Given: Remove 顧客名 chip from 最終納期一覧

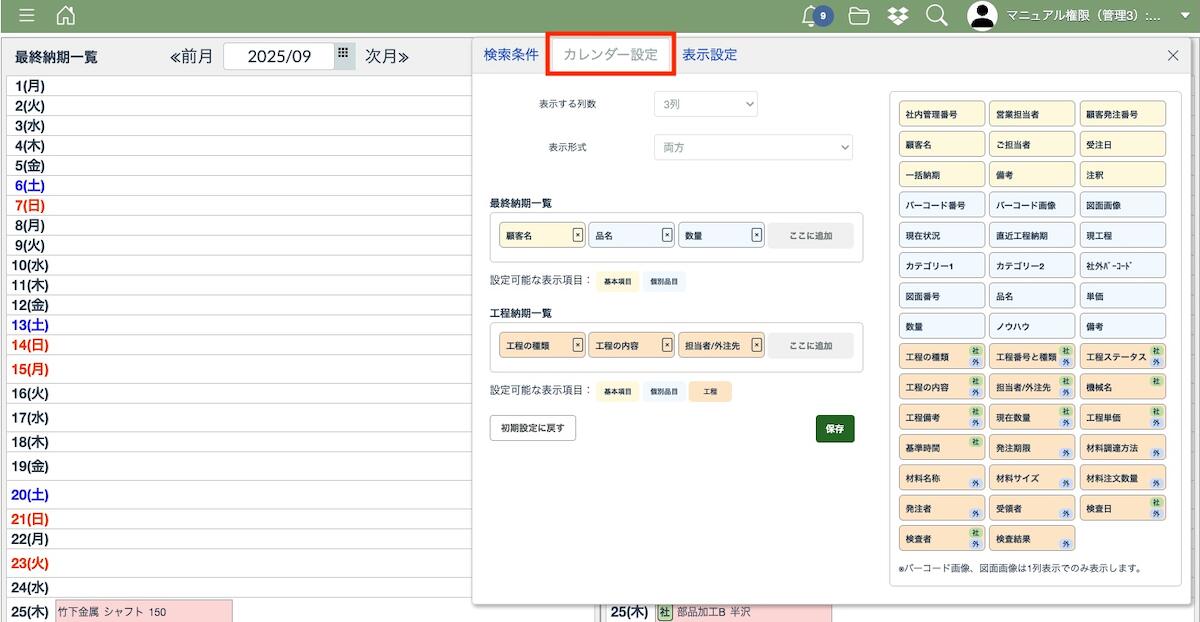Looking at the screenshot, I should (577, 235).
